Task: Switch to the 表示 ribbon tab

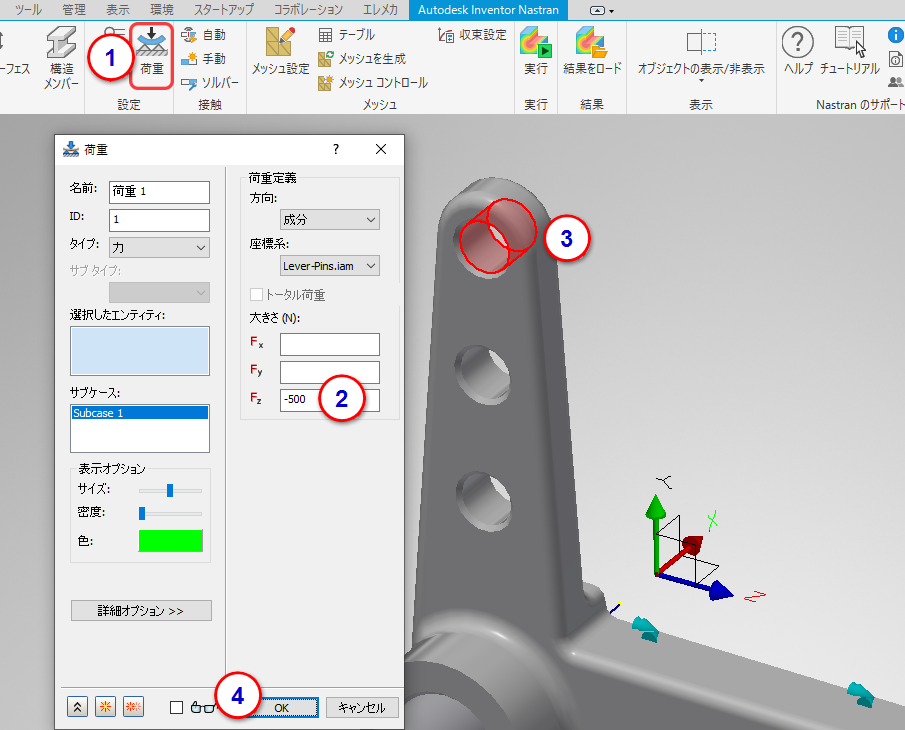Action: [x=118, y=10]
